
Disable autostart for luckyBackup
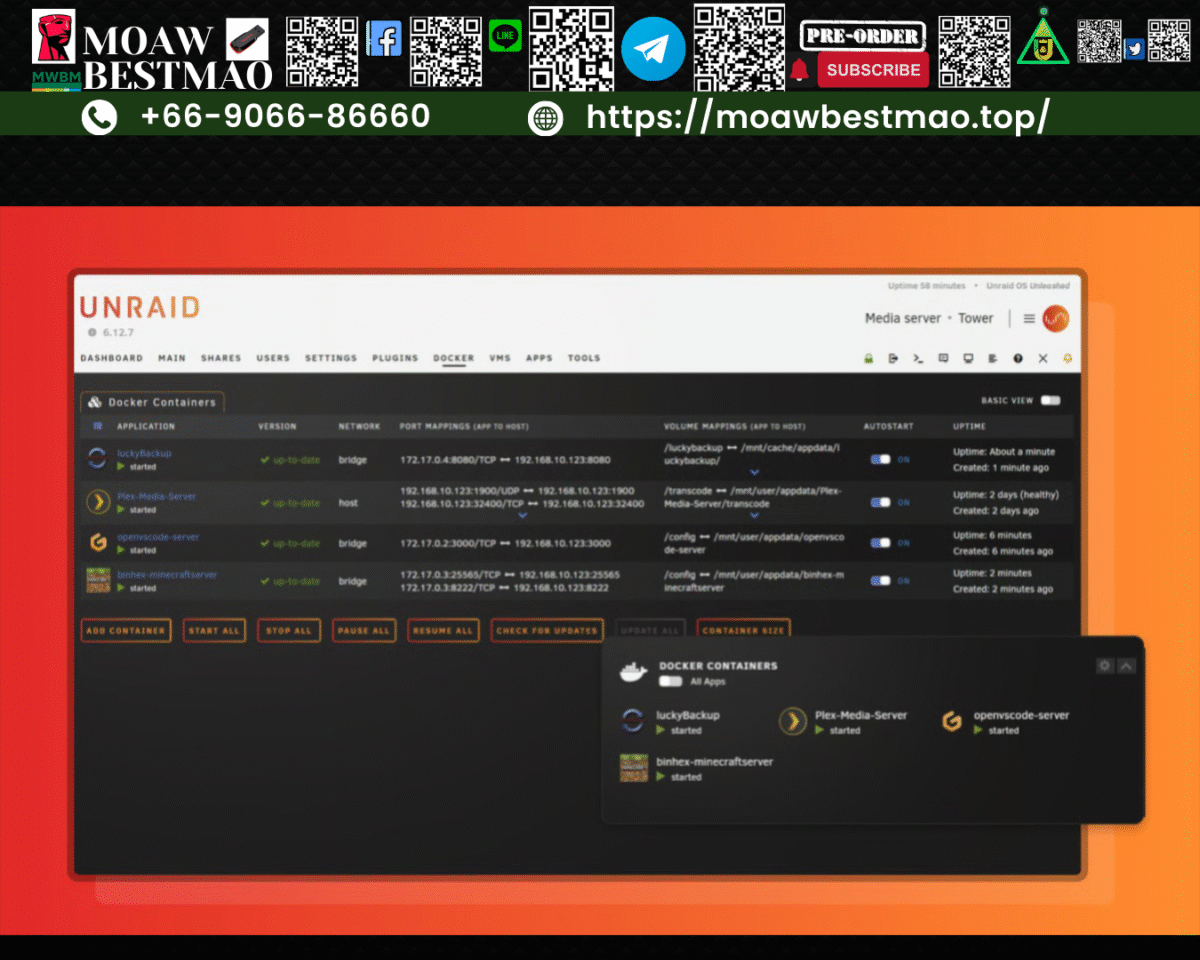pos(881,458)
